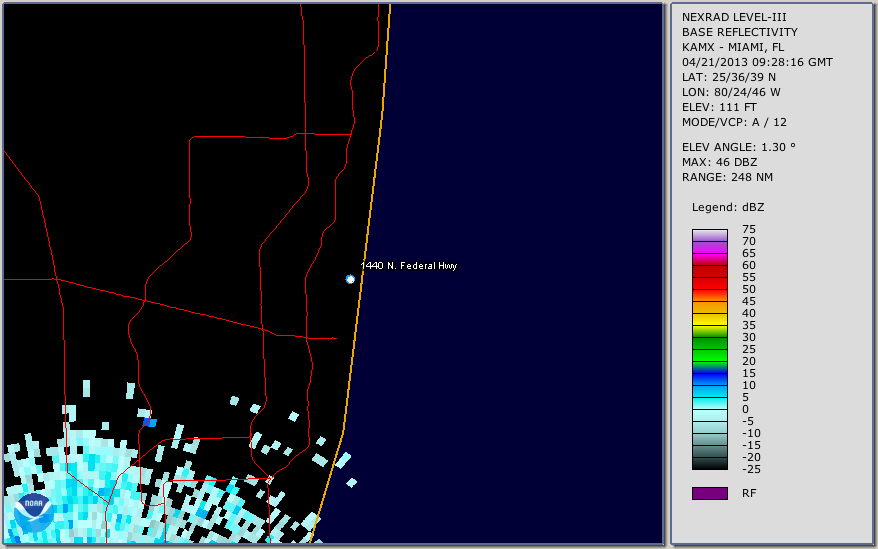Click the -25 value on legend scale
The width and height of the screenshot is (878, 549).
pos(751,469)
